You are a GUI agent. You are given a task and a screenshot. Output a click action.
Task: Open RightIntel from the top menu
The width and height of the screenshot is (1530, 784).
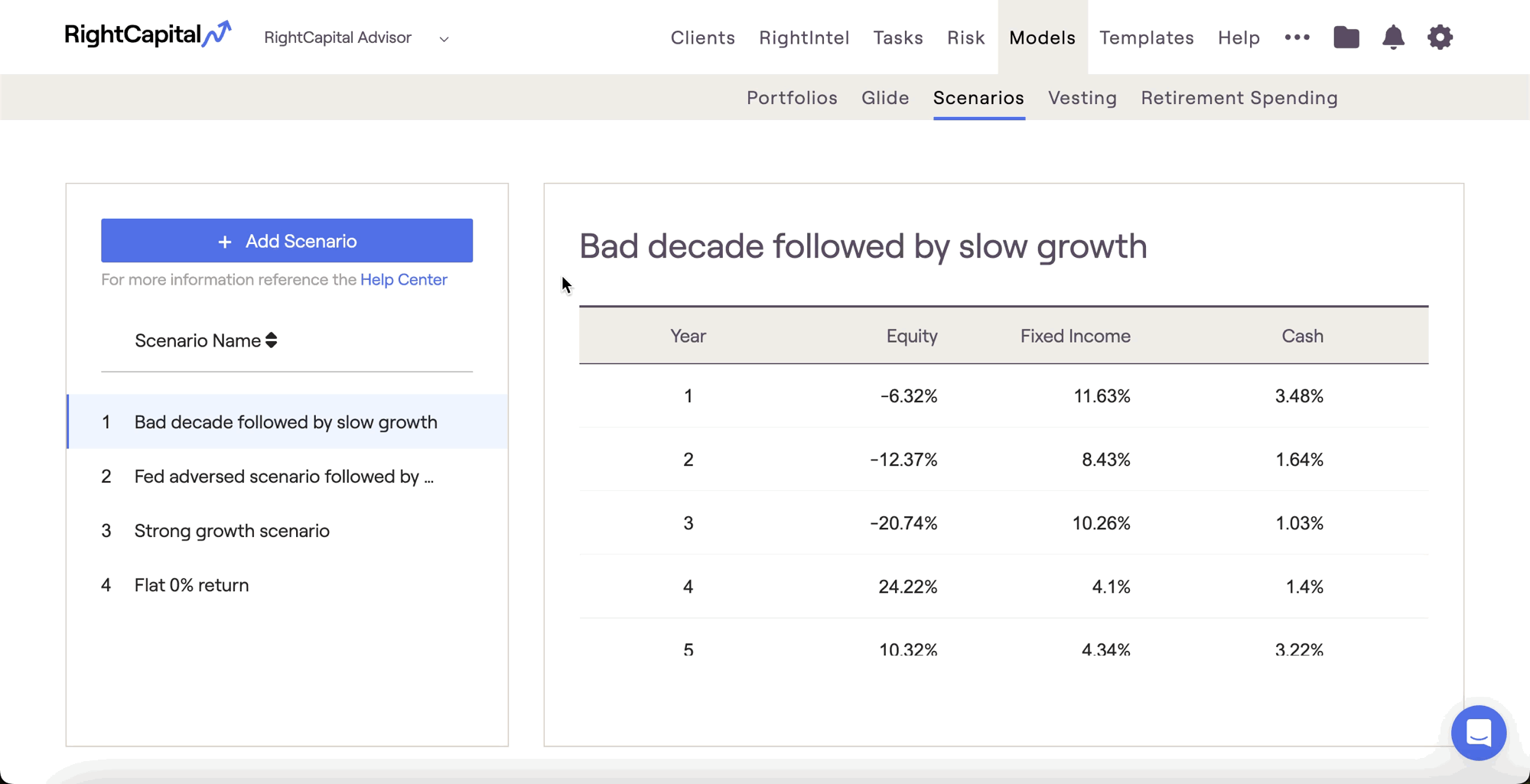coord(804,37)
